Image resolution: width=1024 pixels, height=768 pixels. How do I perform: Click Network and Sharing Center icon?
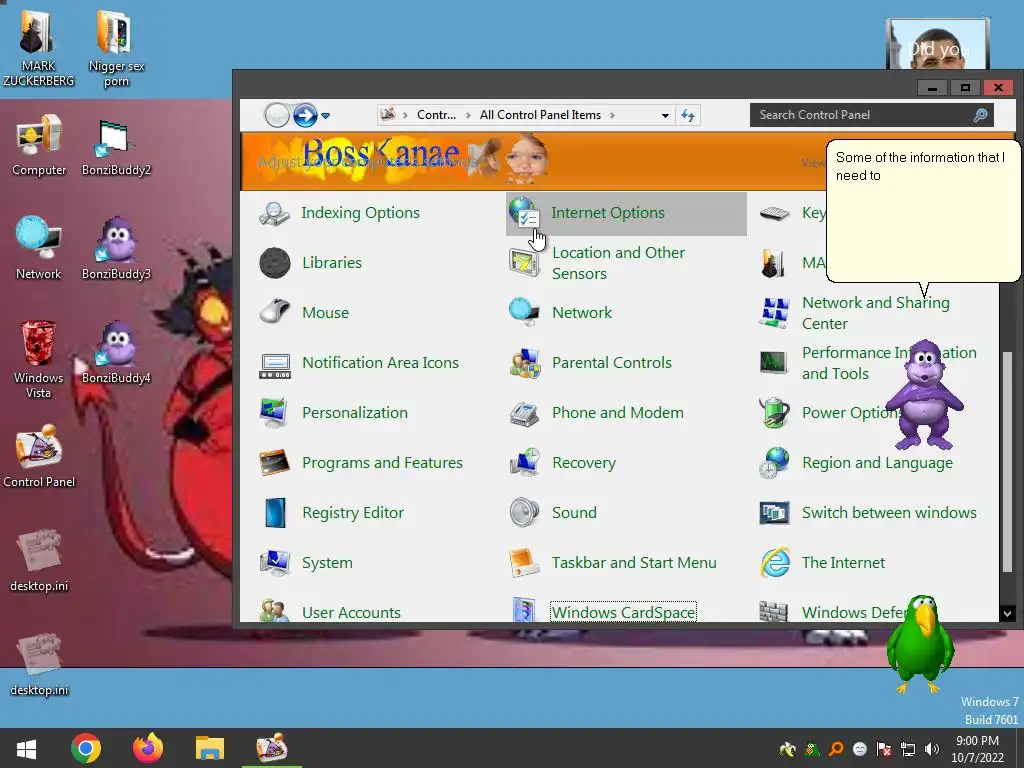click(x=775, y=313)
